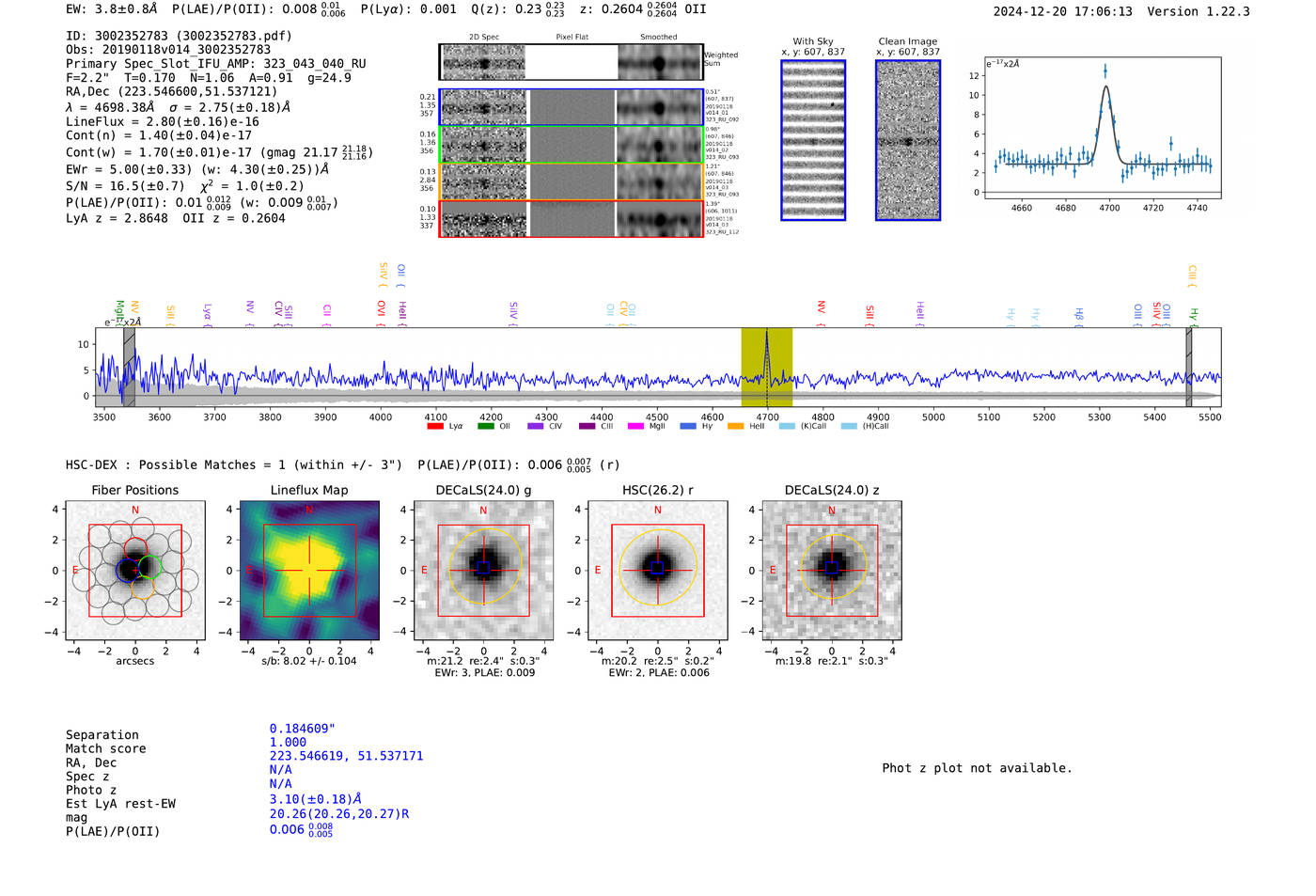Click the orange HeII legend swatch
This screenshot has height=896, width=1316.
pos(735,426)
